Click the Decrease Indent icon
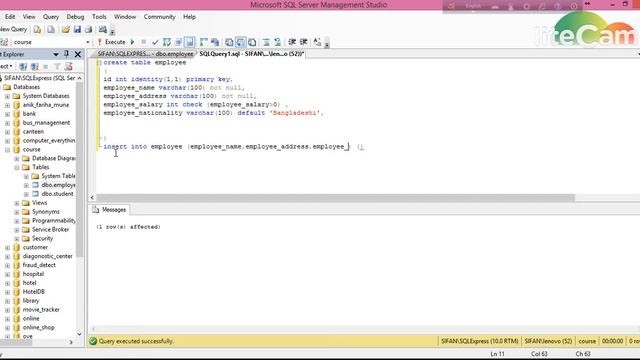The height and width of the screenshot is (360, 640). tap(292, 42)
